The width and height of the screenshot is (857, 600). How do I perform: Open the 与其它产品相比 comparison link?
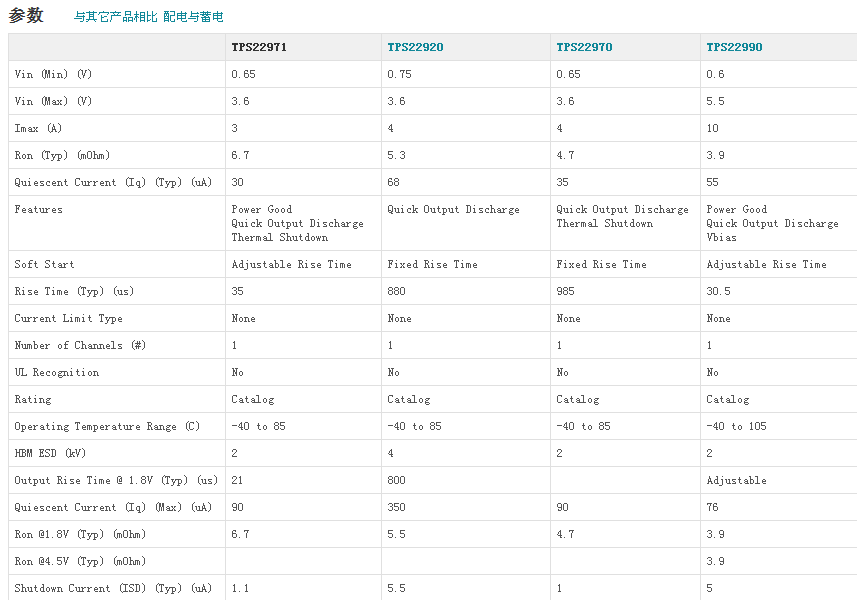tap(116, 17)
